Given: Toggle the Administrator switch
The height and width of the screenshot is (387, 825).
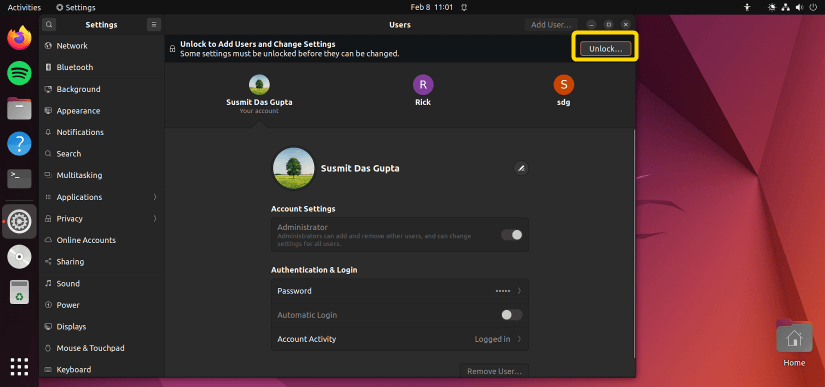Looking at the screenshot, I should [511, 235].
